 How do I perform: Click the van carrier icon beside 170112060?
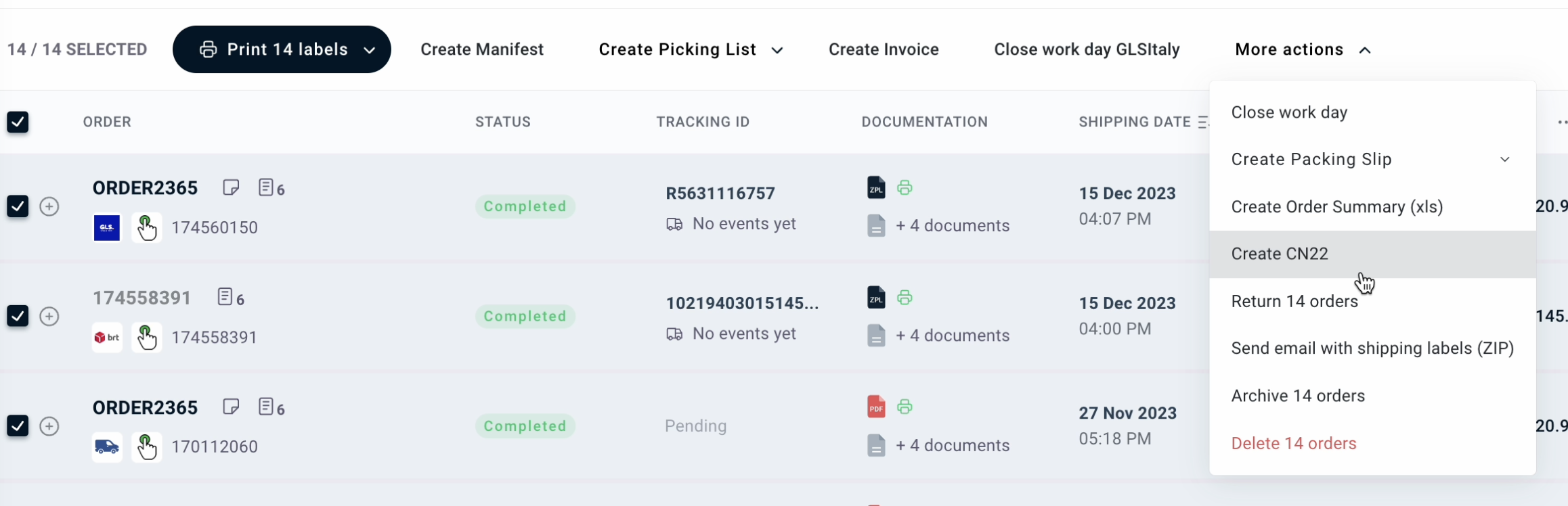pos(107,447)
